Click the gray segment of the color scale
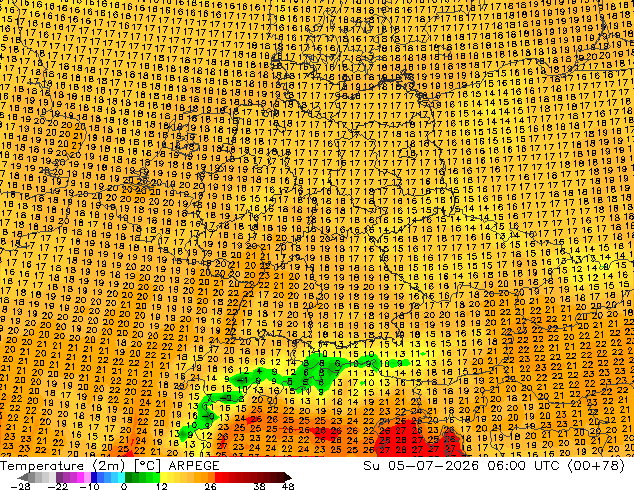The height and width of the screenshot is (490, 634). [x=42, y=477]
